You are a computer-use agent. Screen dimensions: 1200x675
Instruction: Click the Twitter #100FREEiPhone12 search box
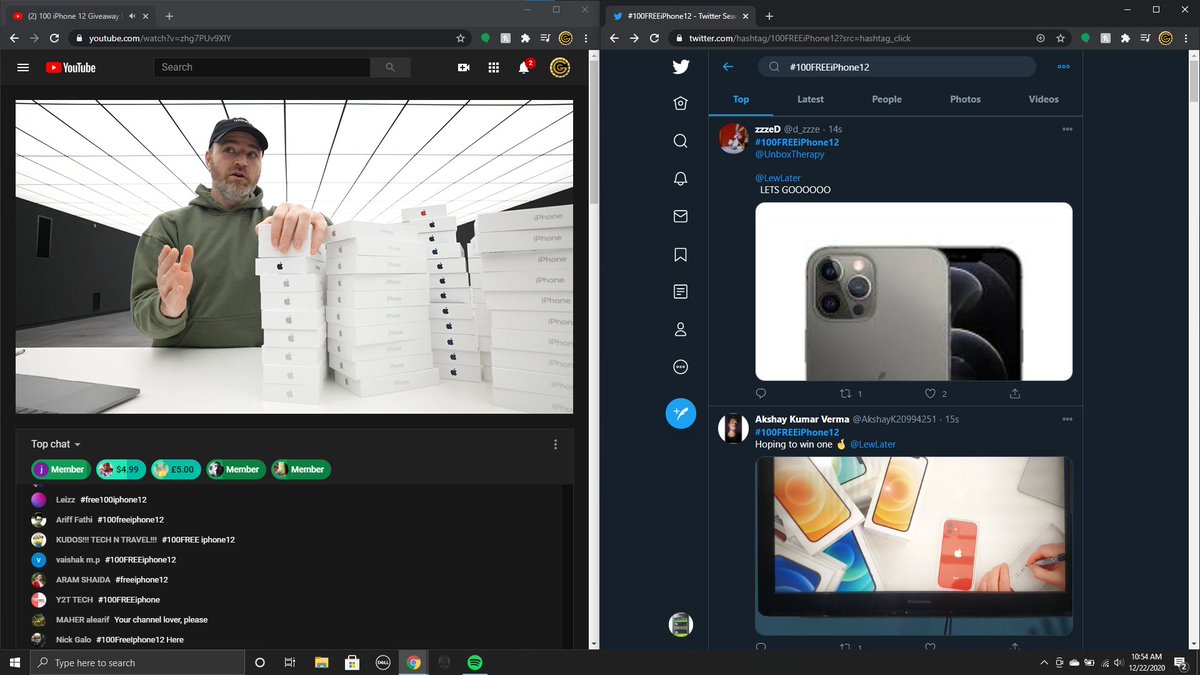point(897,67)
